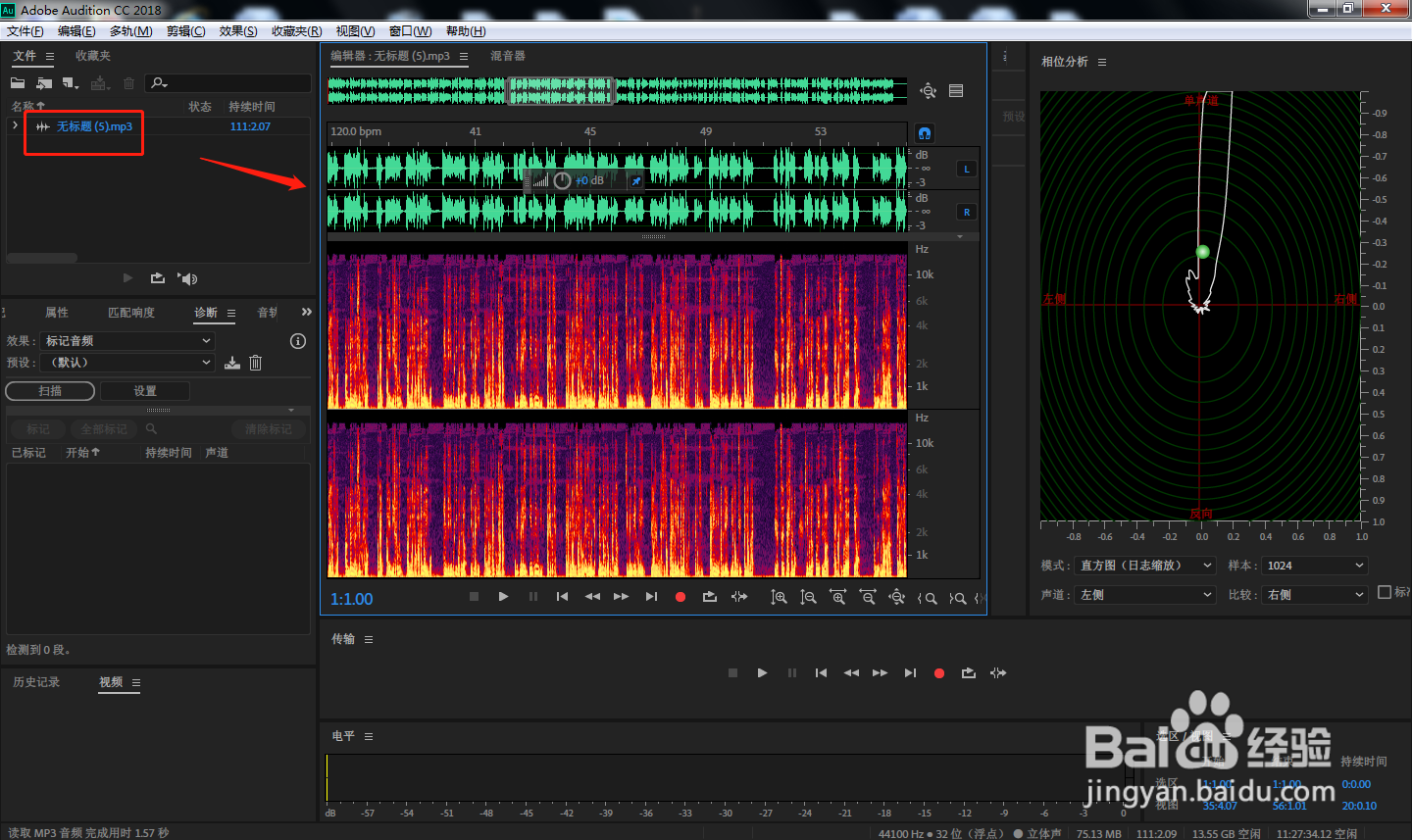Switch to the 混音器 tab
Viewport: 1412px width, 840px height.
(x=508, y=56)
